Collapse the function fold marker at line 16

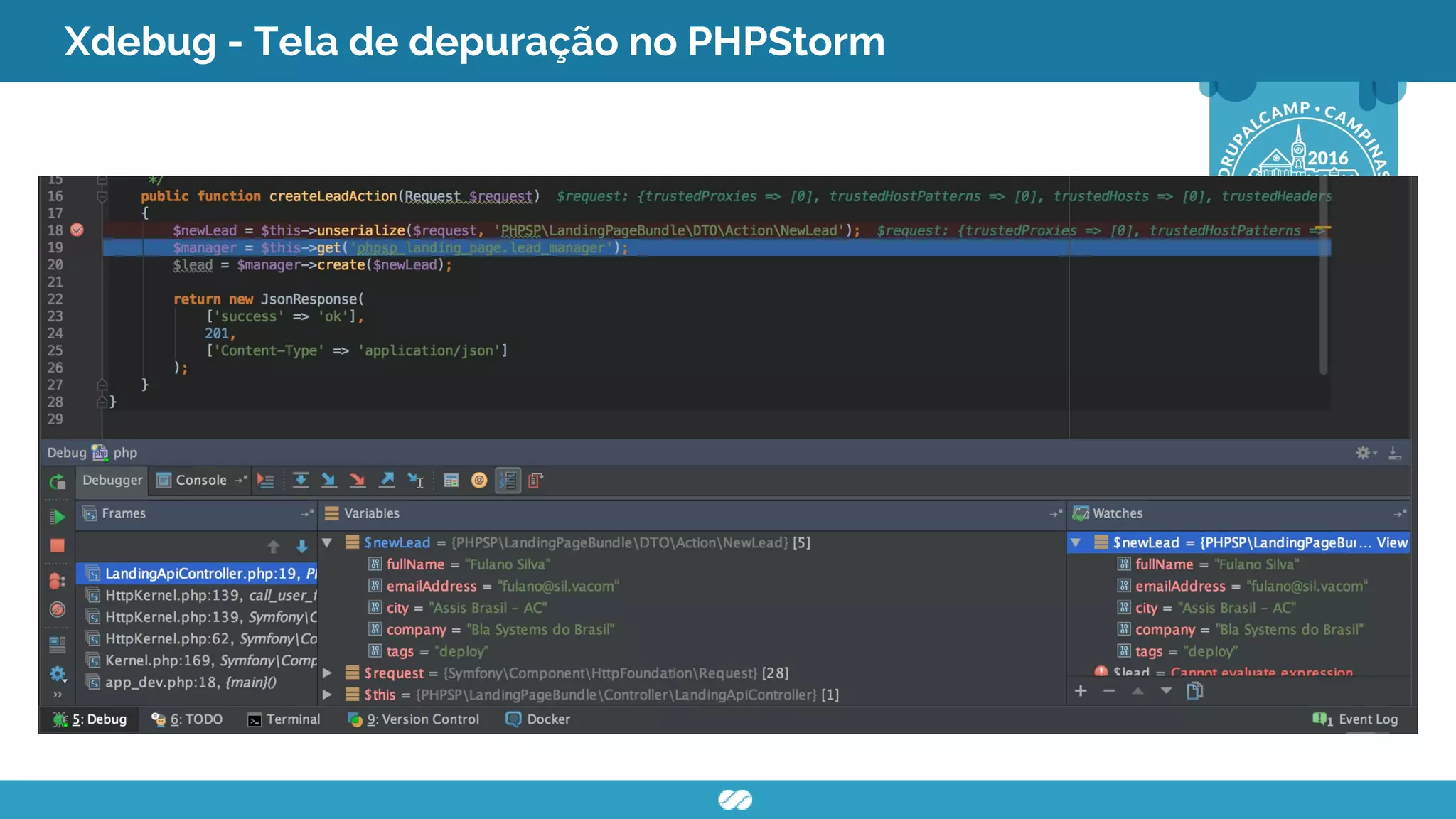point(102,196)
